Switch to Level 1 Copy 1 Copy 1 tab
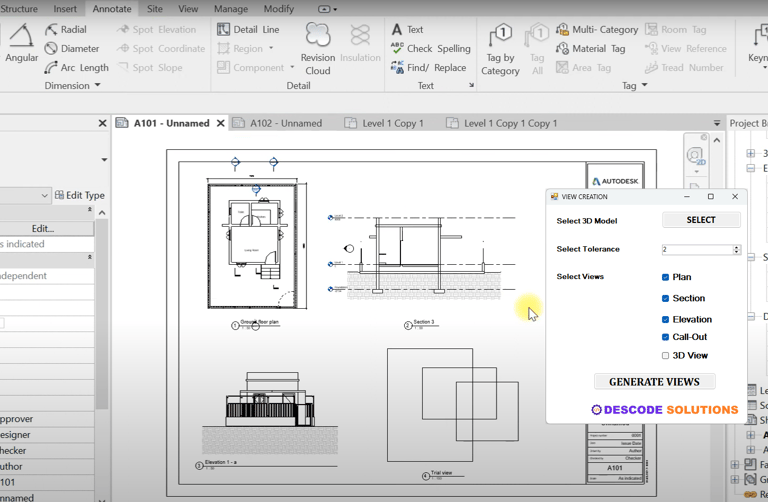This screenshot has width=768, height=502. click(502, 123)
